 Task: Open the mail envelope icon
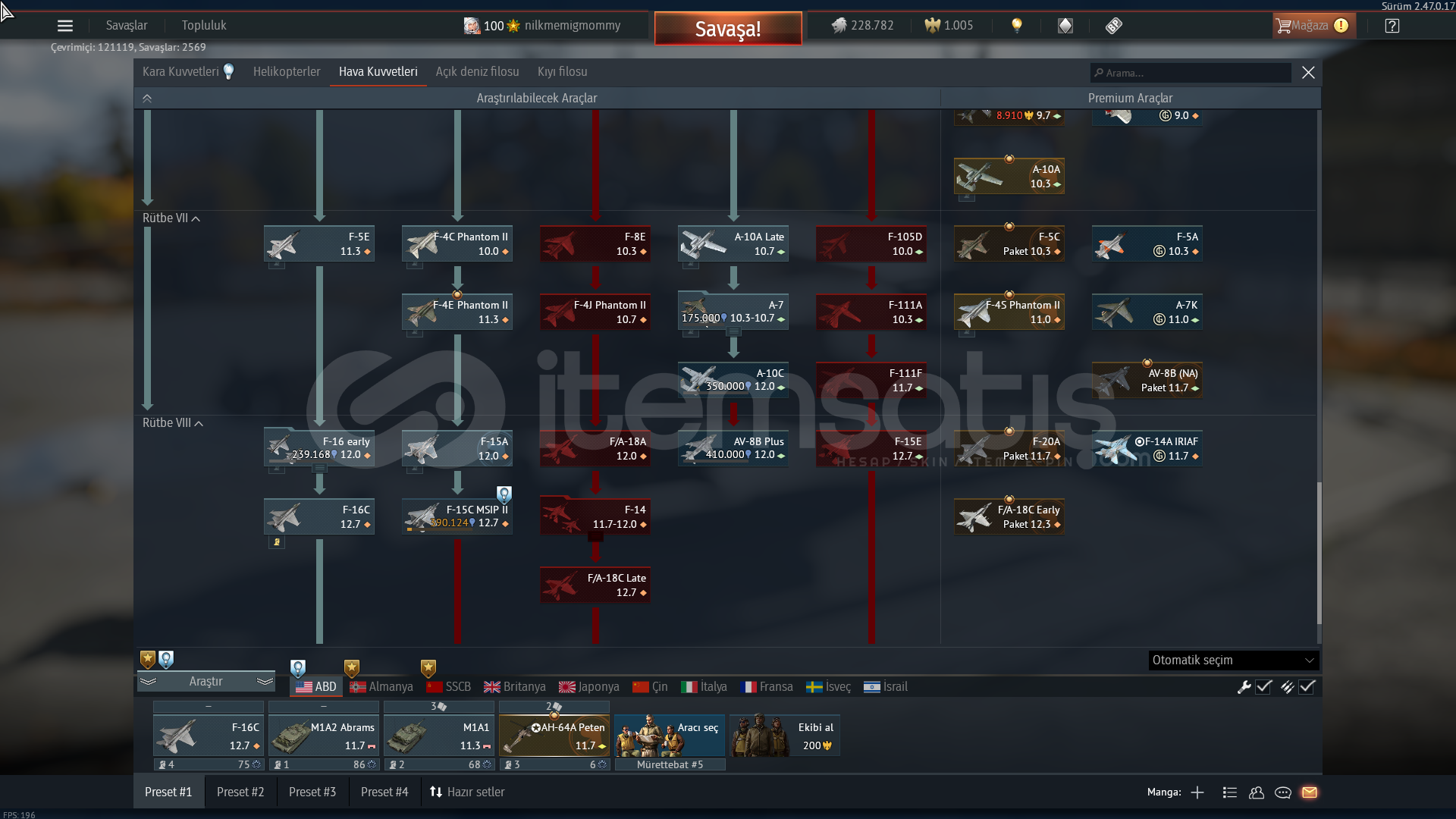[1310, 792]
